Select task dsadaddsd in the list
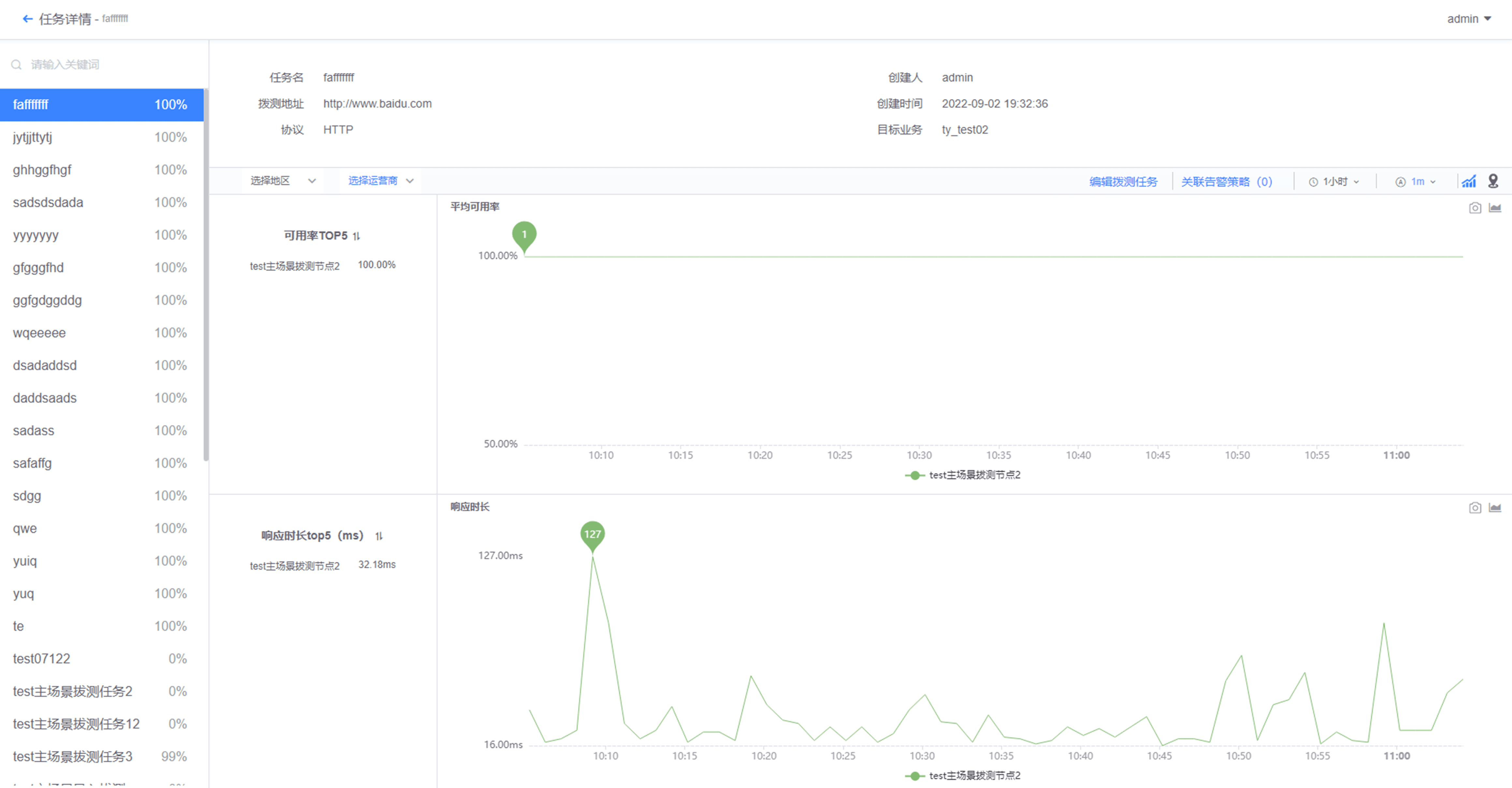1512x788 pixels. pyautogui.click(x=102, y=366)
